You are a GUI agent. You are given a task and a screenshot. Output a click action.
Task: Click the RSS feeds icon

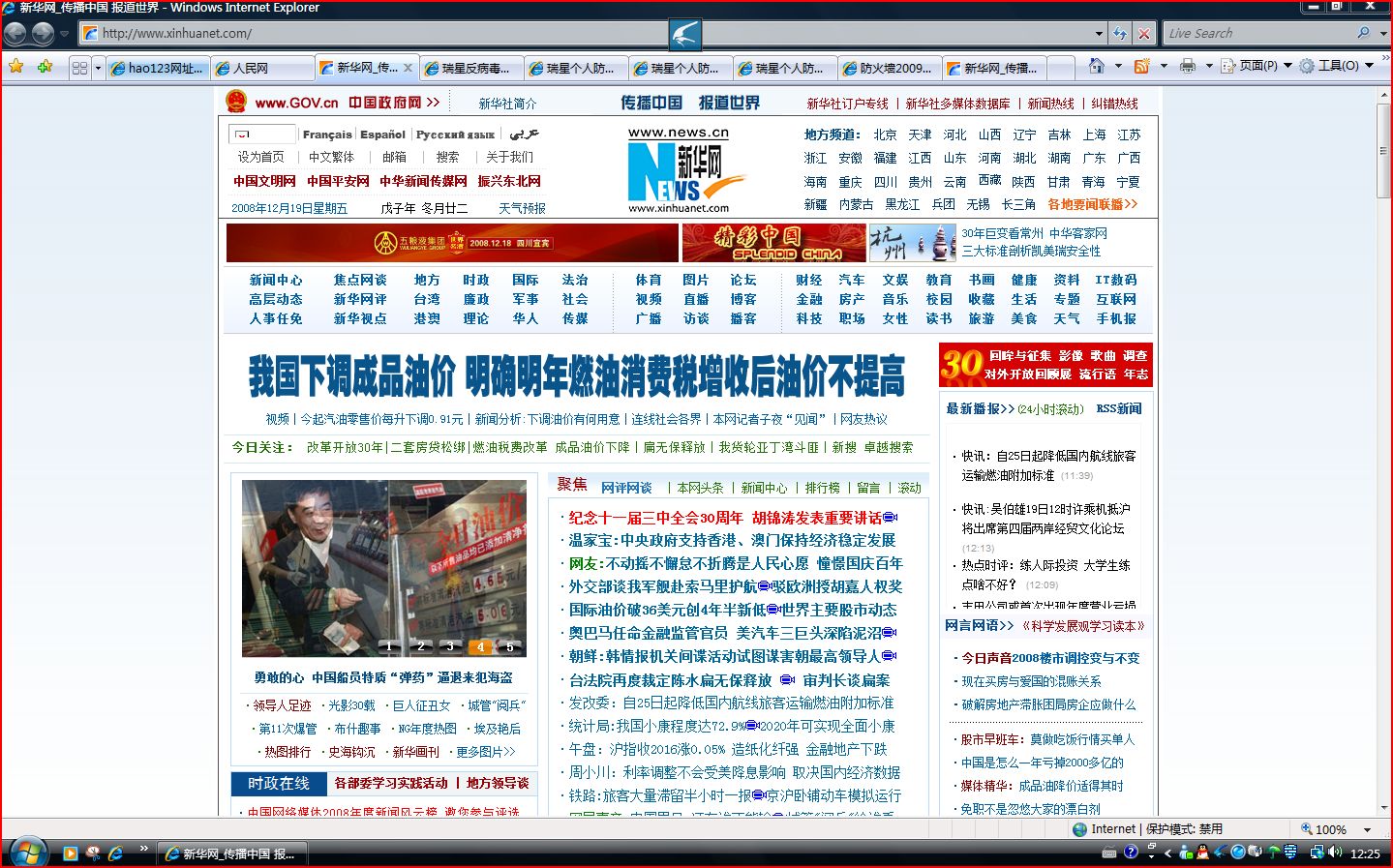pos(1142,66)
